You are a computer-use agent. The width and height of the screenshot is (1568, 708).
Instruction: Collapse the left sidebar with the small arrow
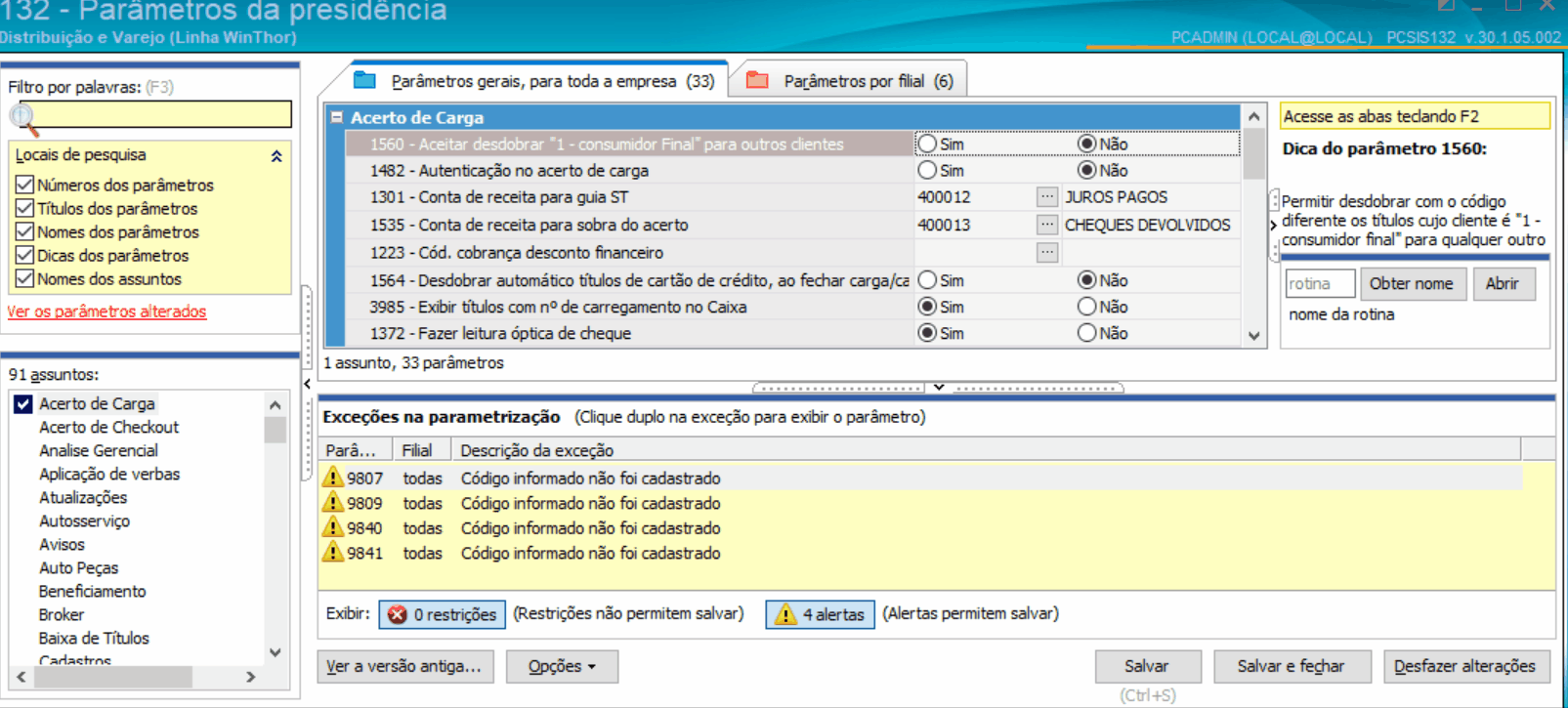coord(307,384)
